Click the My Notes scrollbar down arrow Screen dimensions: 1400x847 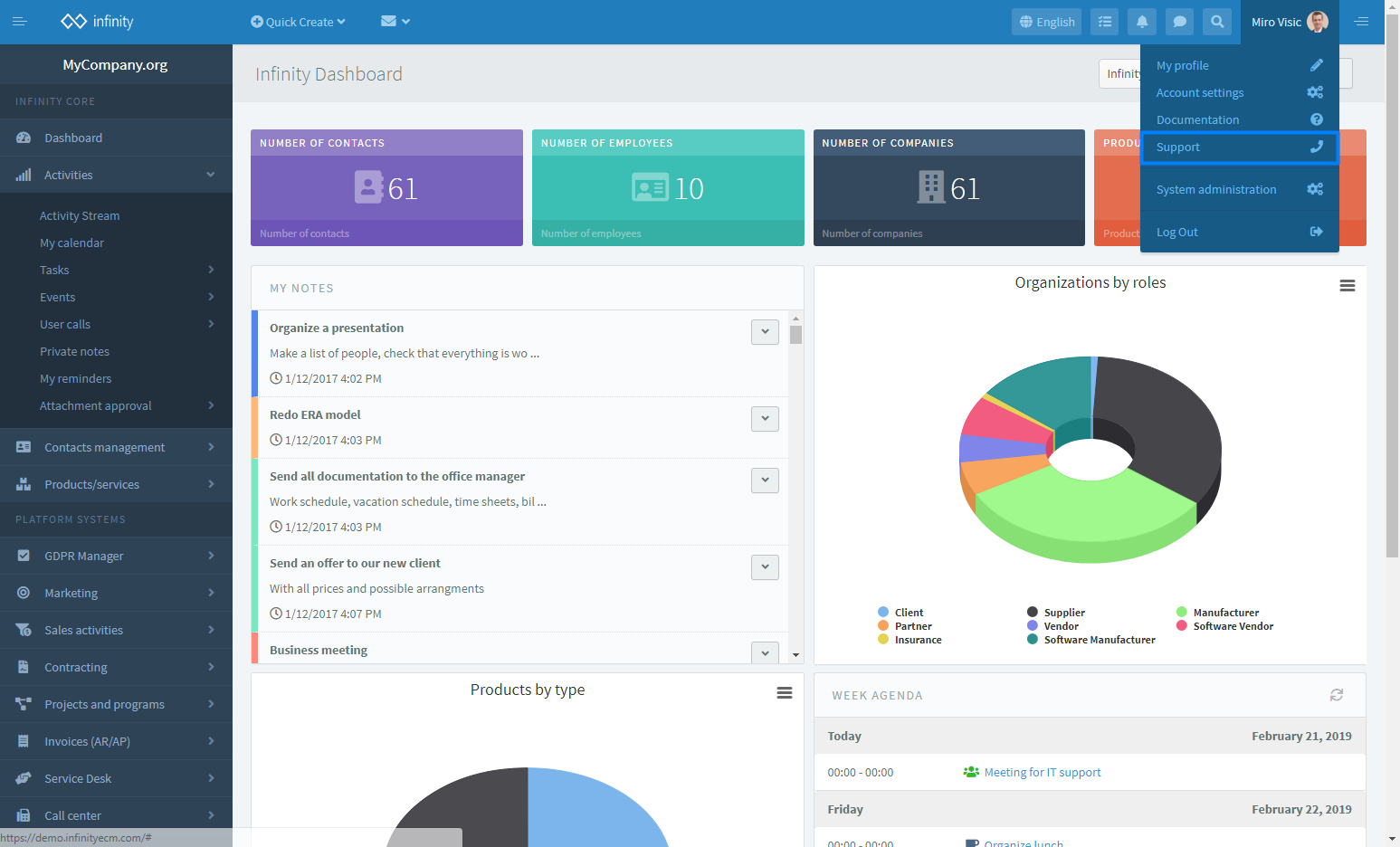[795, 655]
